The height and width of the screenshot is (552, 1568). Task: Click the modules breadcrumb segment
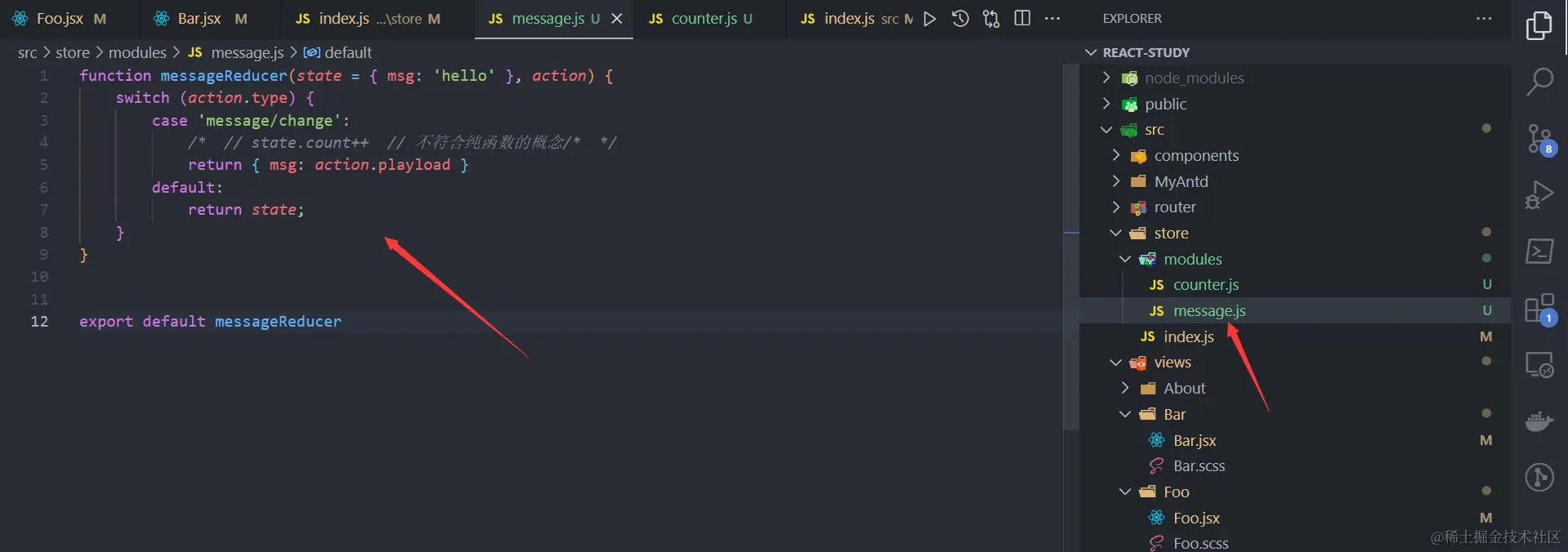pos(137,52)
